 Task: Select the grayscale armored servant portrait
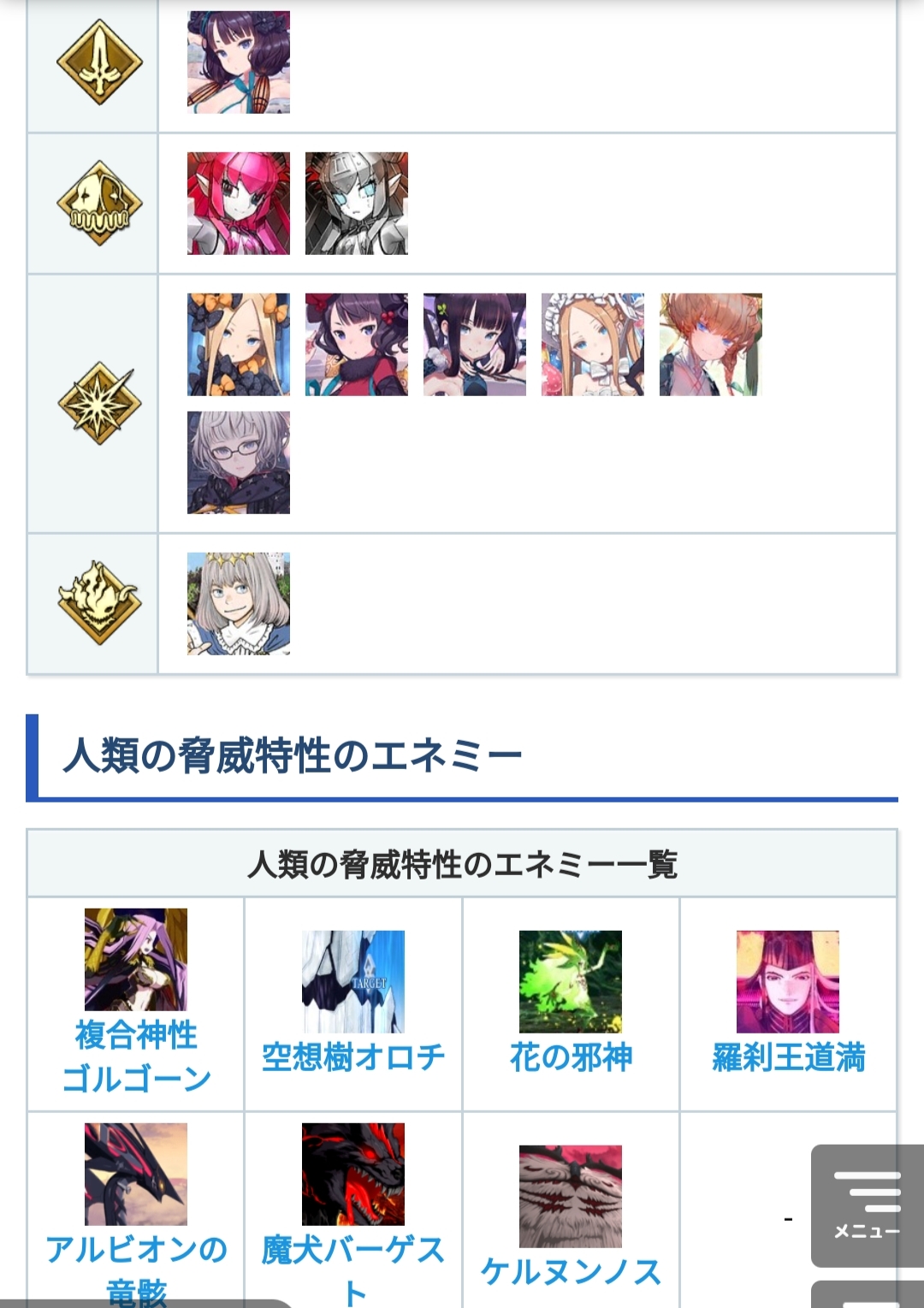pos(357,204)
